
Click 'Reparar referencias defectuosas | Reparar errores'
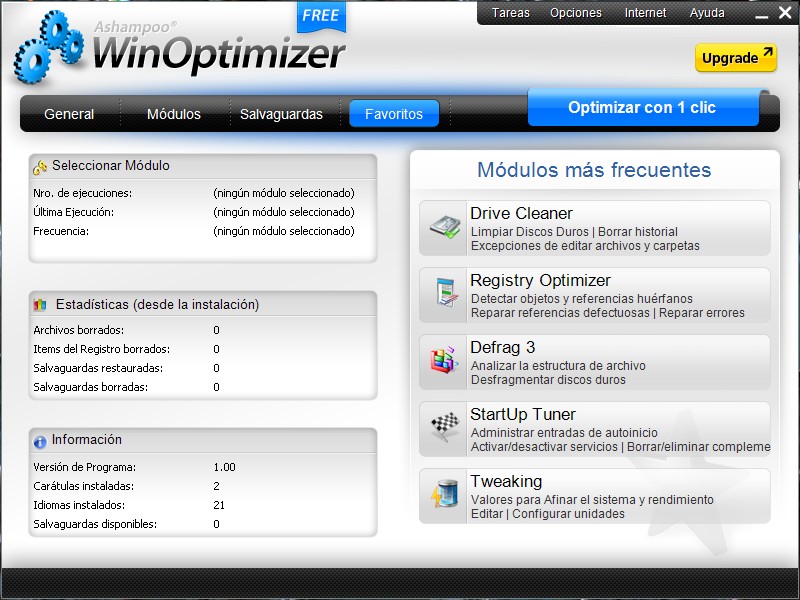pos(608,313)
